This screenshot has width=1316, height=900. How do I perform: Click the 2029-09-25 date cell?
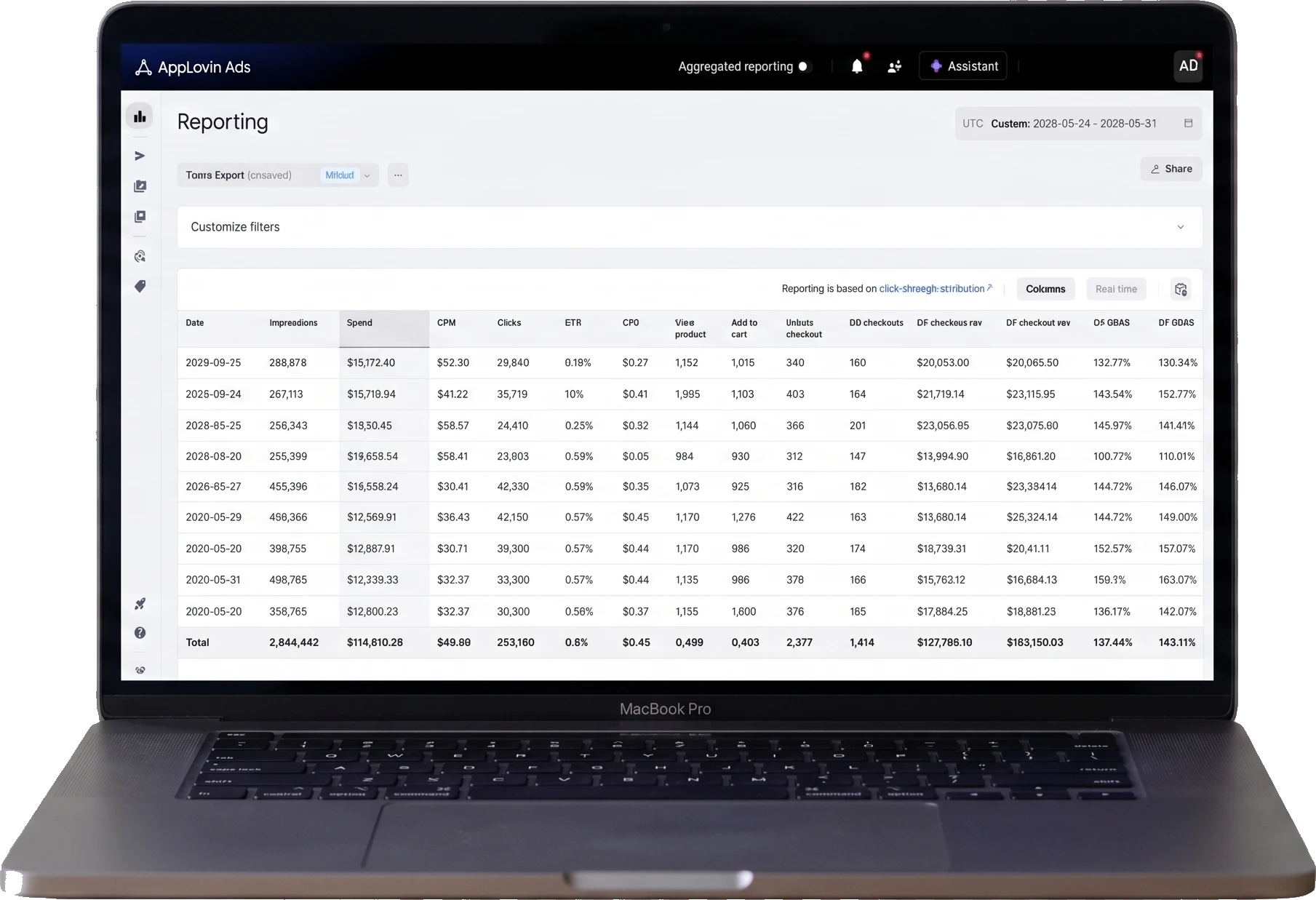click(x=213, y=362)
